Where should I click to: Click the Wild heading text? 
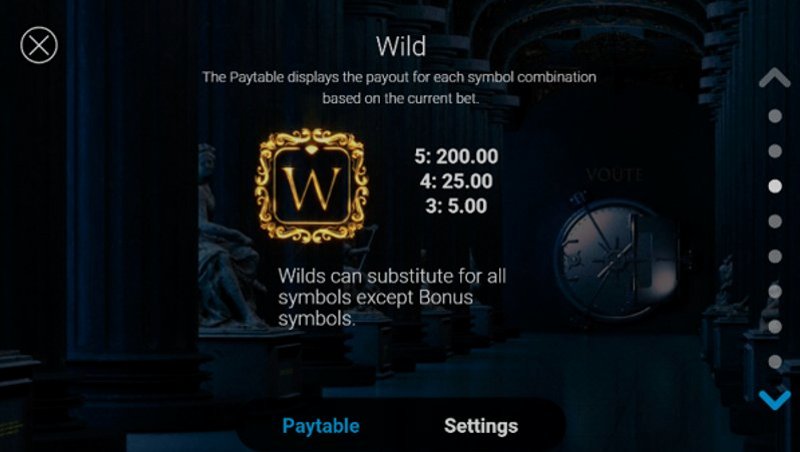tap(401, 46)
